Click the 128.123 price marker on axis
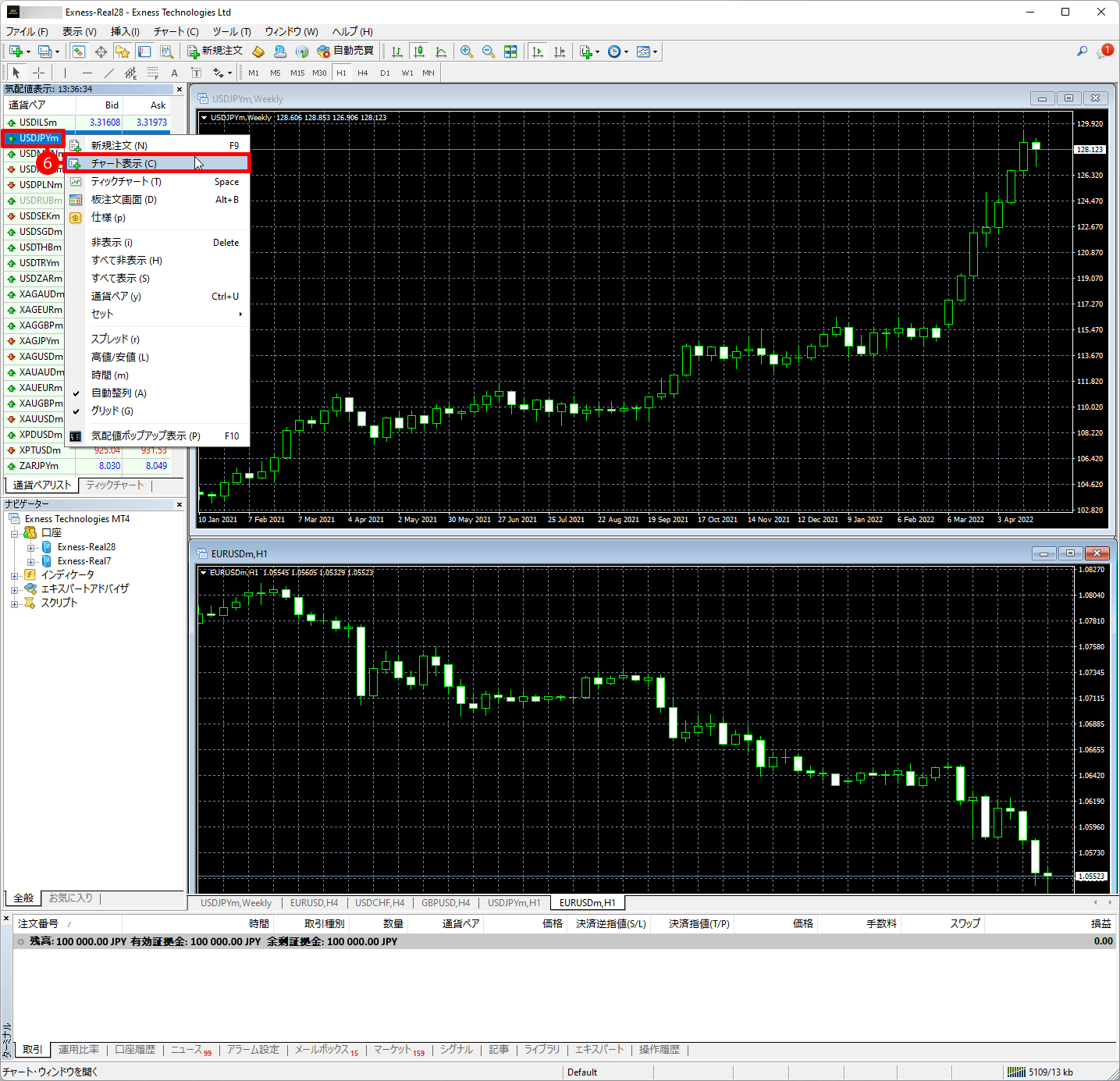The height and width of the screenshot is (1081, 1120). click(1090, 149)
